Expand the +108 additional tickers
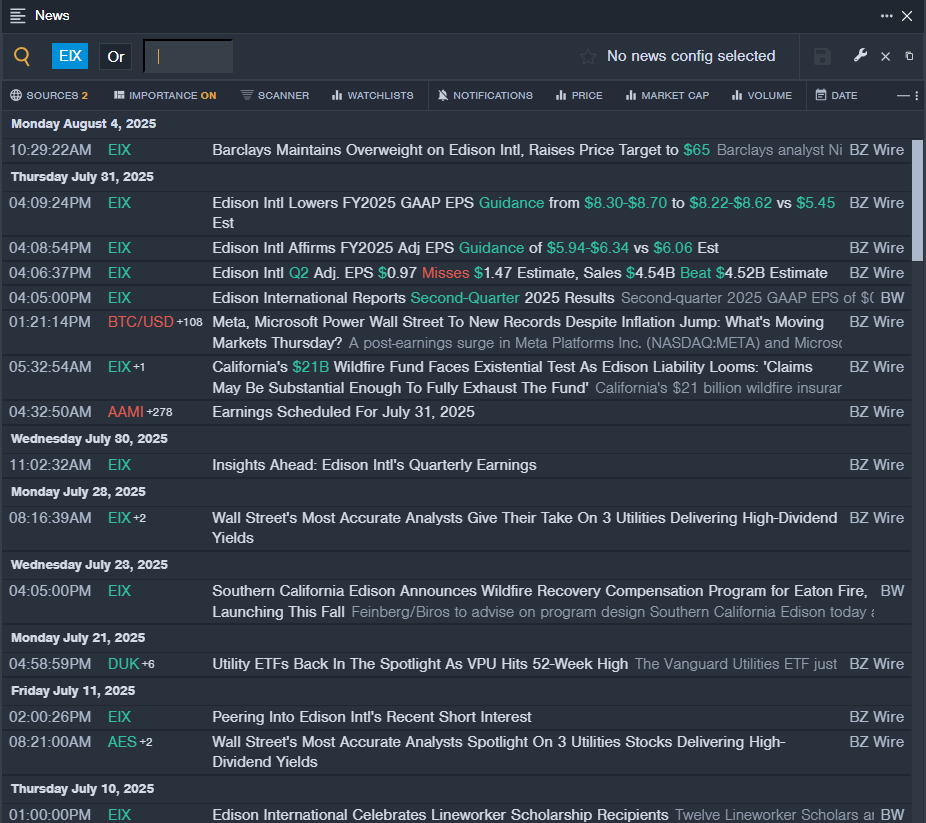Screen dimensions: 926x823 pyautogui.click(x=190, y=322)
